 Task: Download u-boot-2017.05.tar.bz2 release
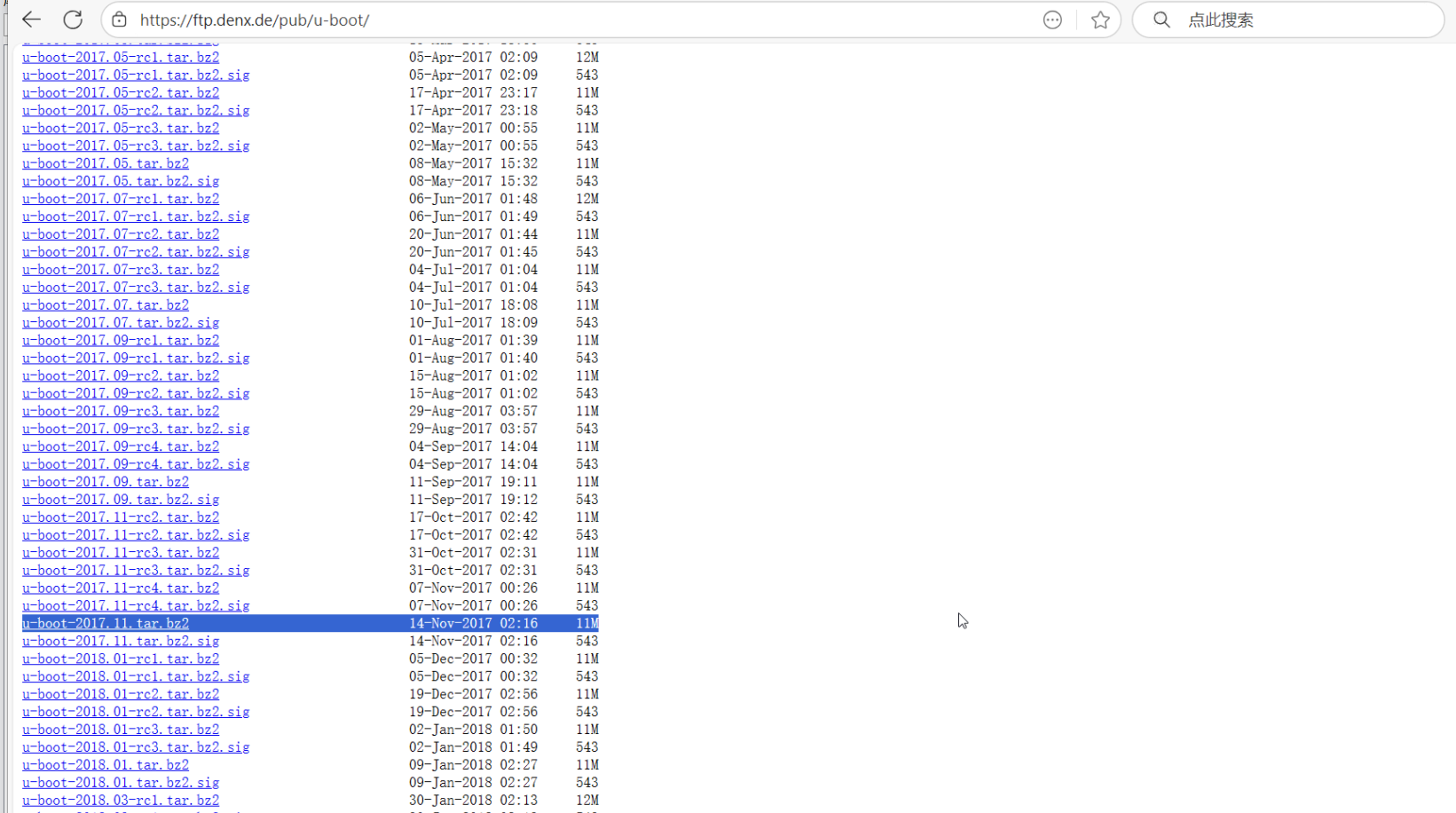pos(106,164)
